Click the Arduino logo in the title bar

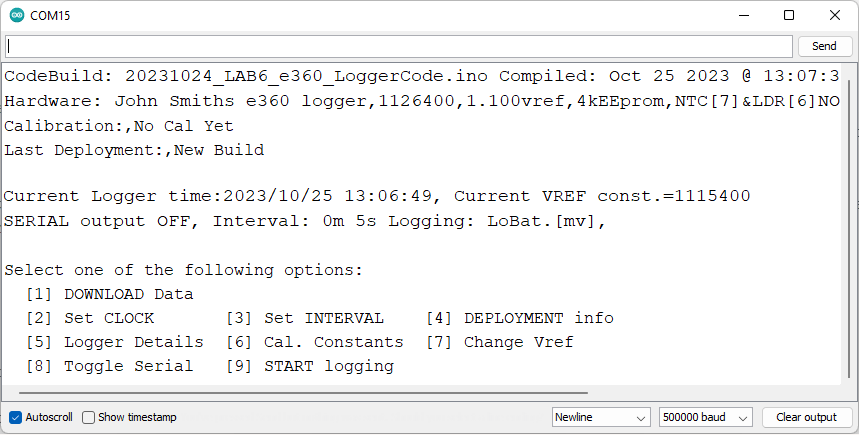[x=16, y=15]
